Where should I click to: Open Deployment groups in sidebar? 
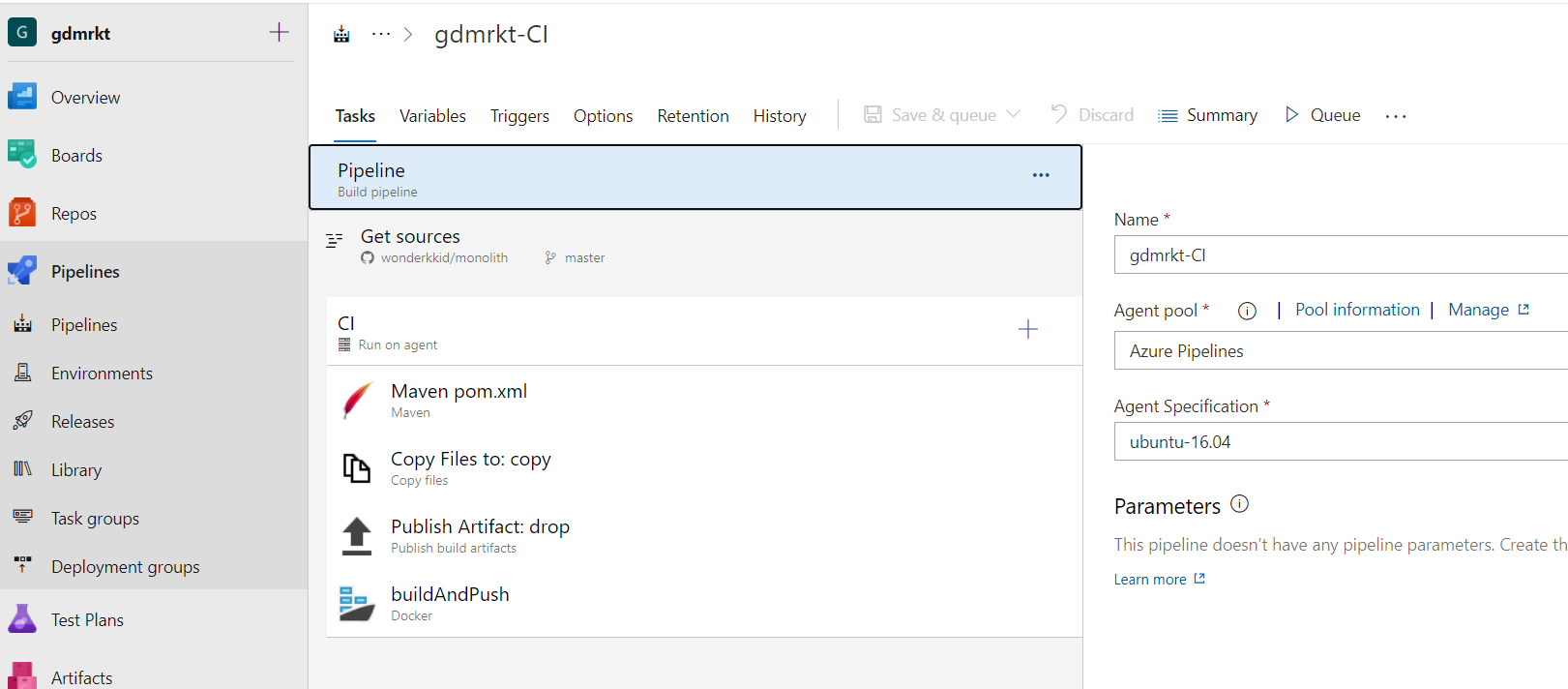[x=125, y=567]
